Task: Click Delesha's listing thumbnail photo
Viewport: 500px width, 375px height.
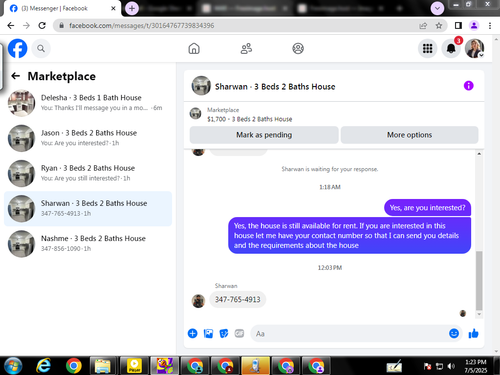Action: point(21,103)
